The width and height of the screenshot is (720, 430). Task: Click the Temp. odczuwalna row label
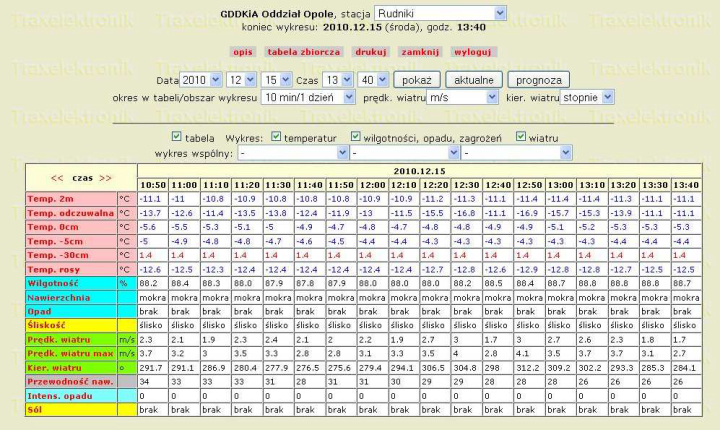(71, 213)
